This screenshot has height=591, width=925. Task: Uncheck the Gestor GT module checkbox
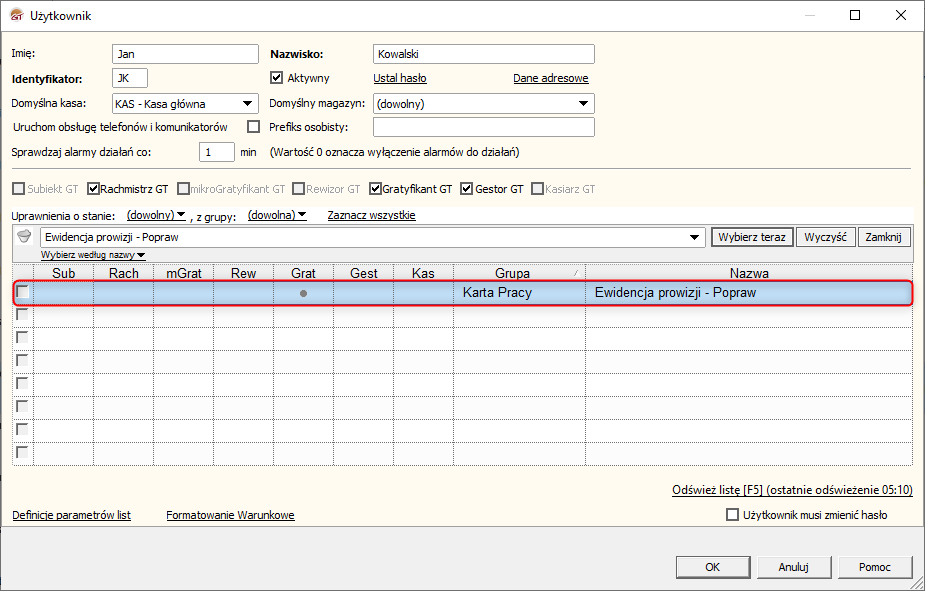[466, 188]
